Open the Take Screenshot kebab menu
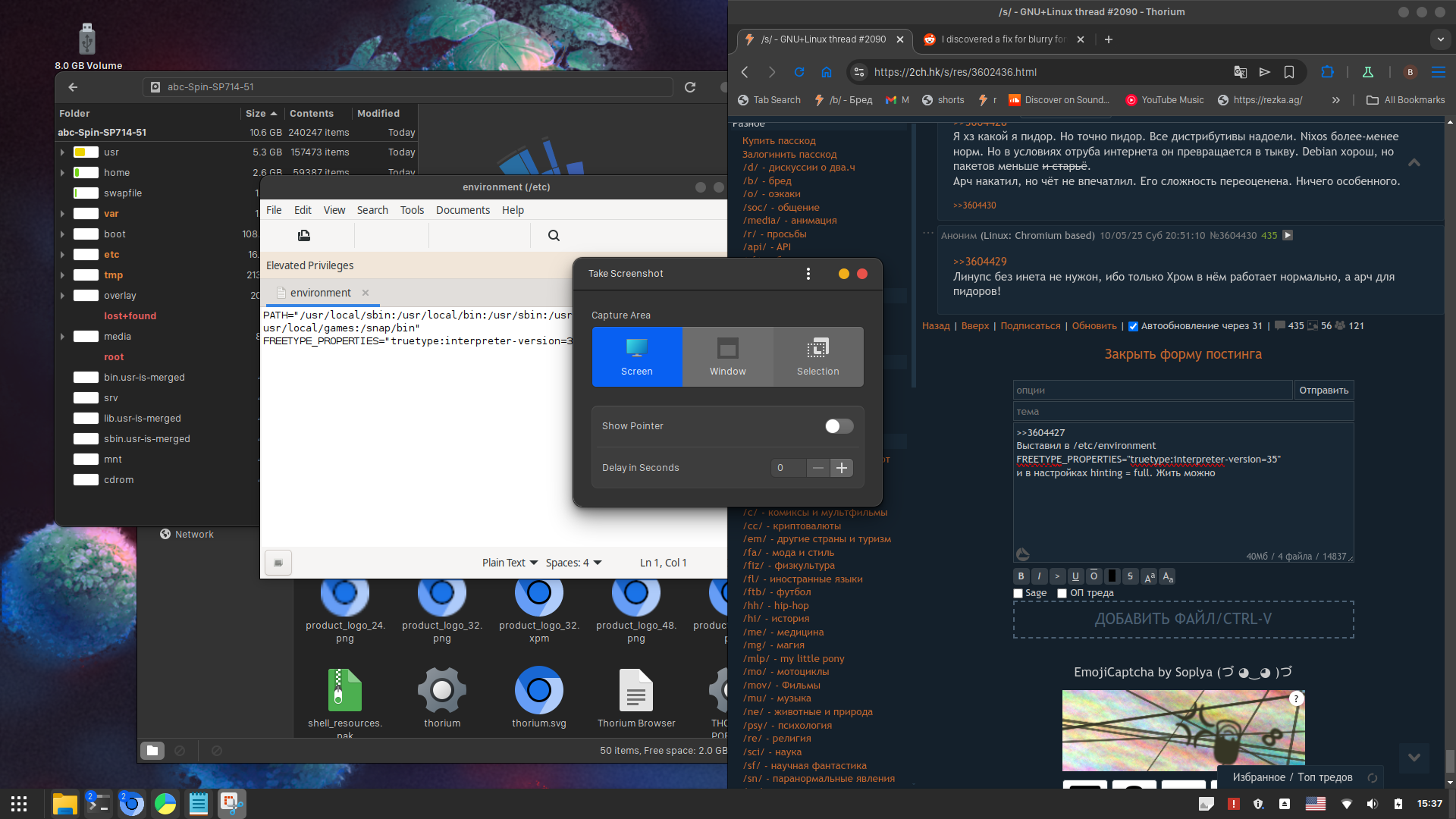This screenshot has height=819, width=1456. (x=808, y=274)
